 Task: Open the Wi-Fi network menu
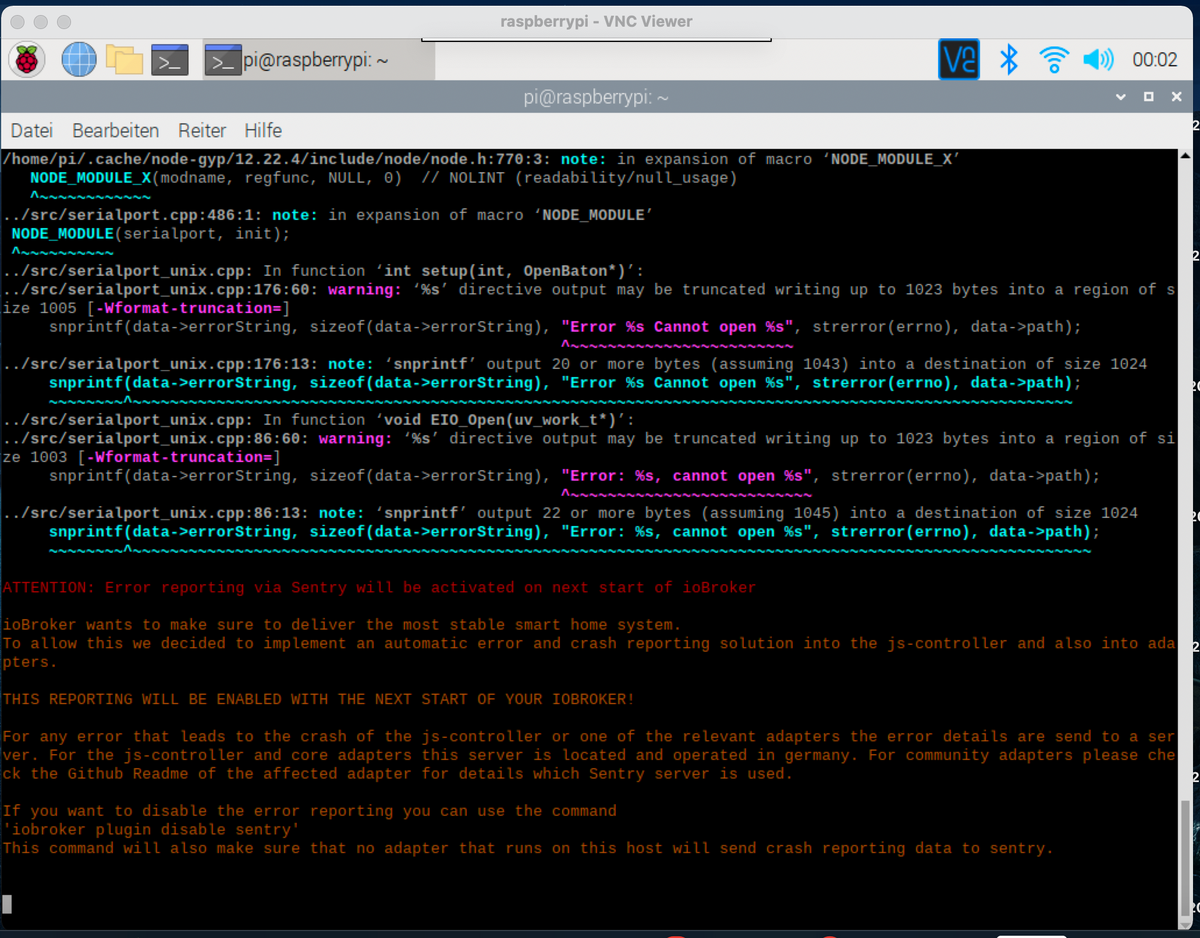point(1053,60)
